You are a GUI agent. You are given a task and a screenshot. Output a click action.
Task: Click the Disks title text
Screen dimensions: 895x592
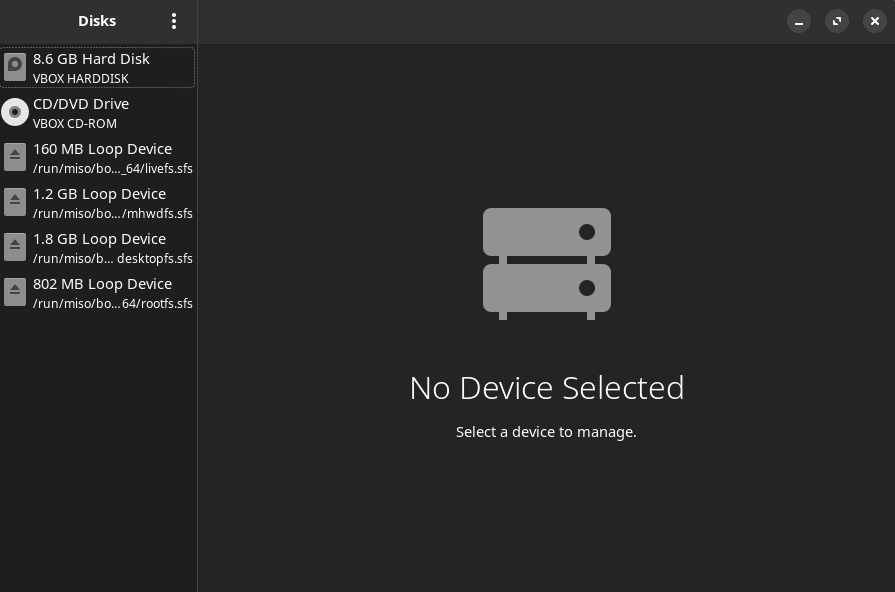click(97, 20)
